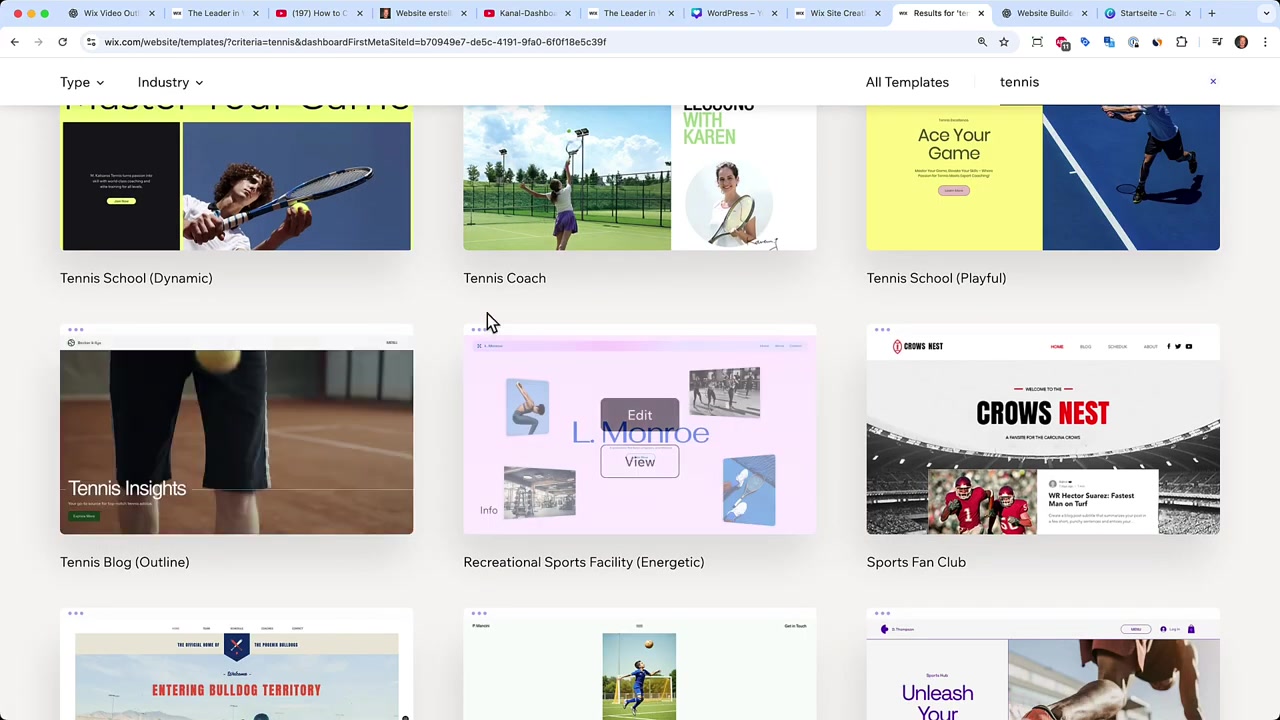
Task: Open the tab search dropdown arrow
Action: pyautogui.click(x=1265, y=13)
